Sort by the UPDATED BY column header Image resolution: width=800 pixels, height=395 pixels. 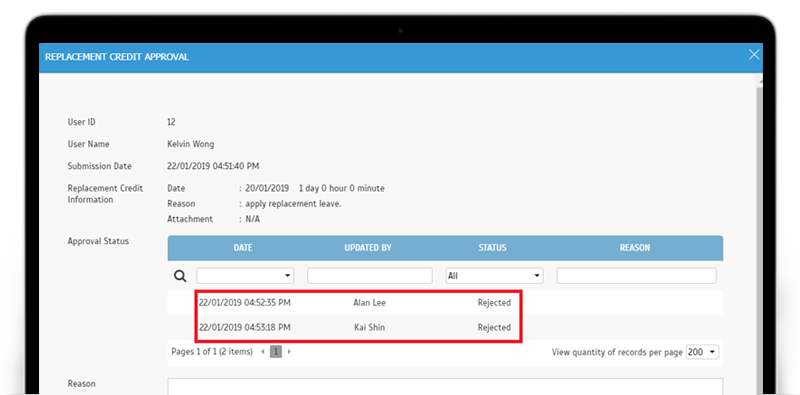368,248
